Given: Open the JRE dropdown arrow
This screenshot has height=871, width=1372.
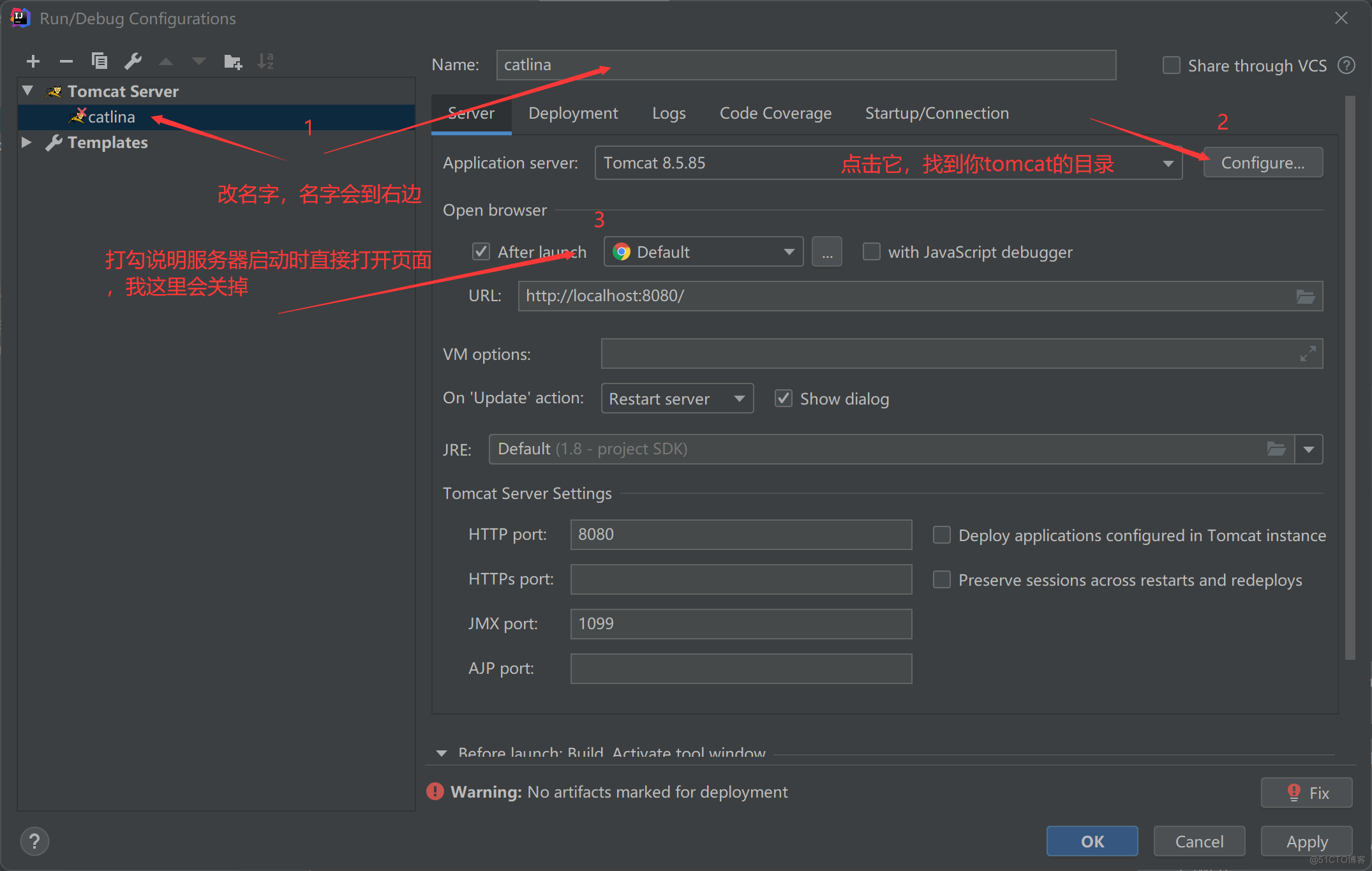Looking at the screenshot, I should 1309,449.
